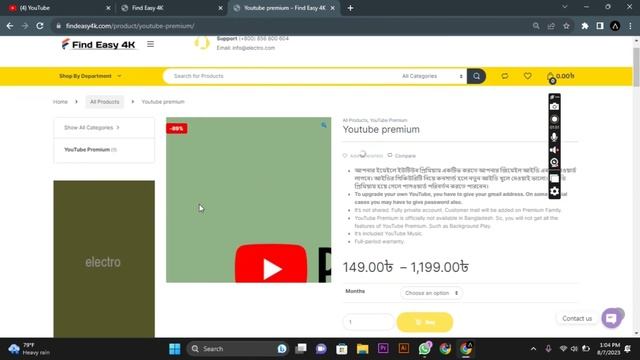The image size is (640, 360).
Task: Click the Youtube premium product title
Action: point(381,129)
